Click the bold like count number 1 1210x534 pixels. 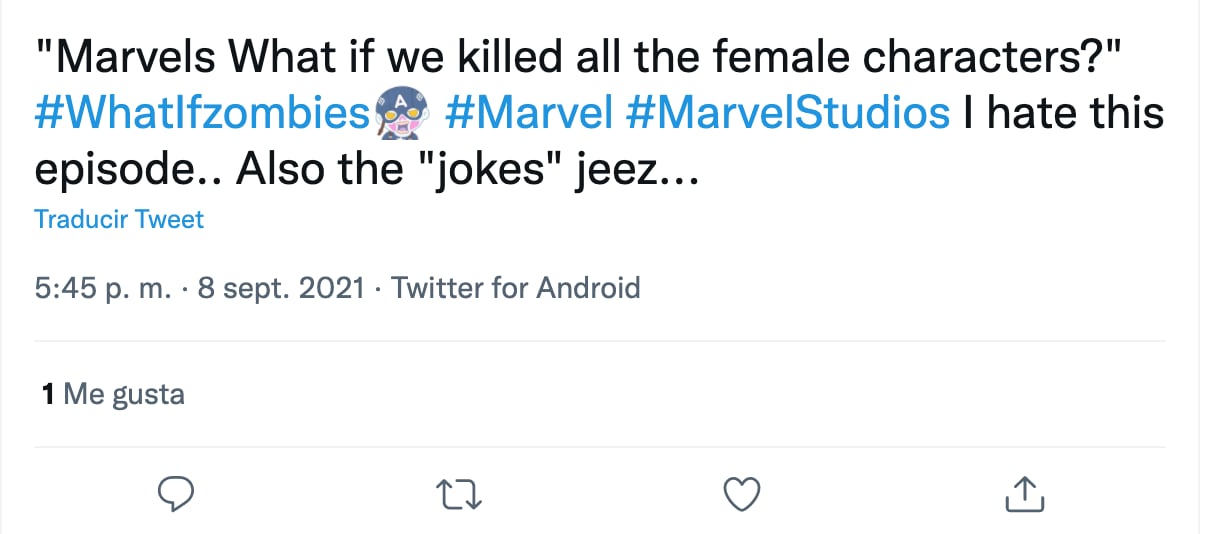[47, 394]
